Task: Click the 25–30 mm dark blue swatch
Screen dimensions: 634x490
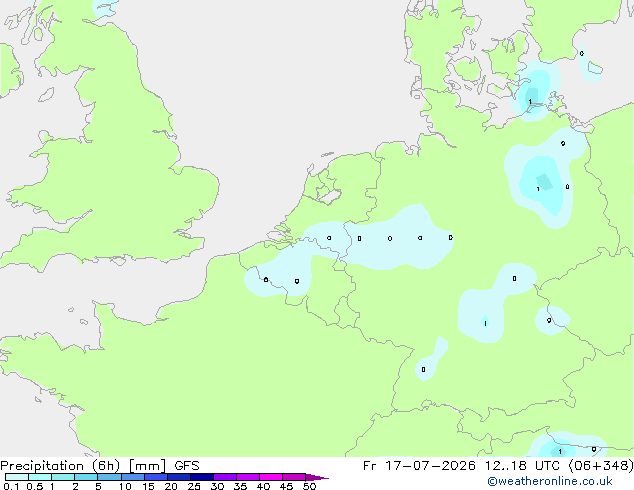Action: 202,477
